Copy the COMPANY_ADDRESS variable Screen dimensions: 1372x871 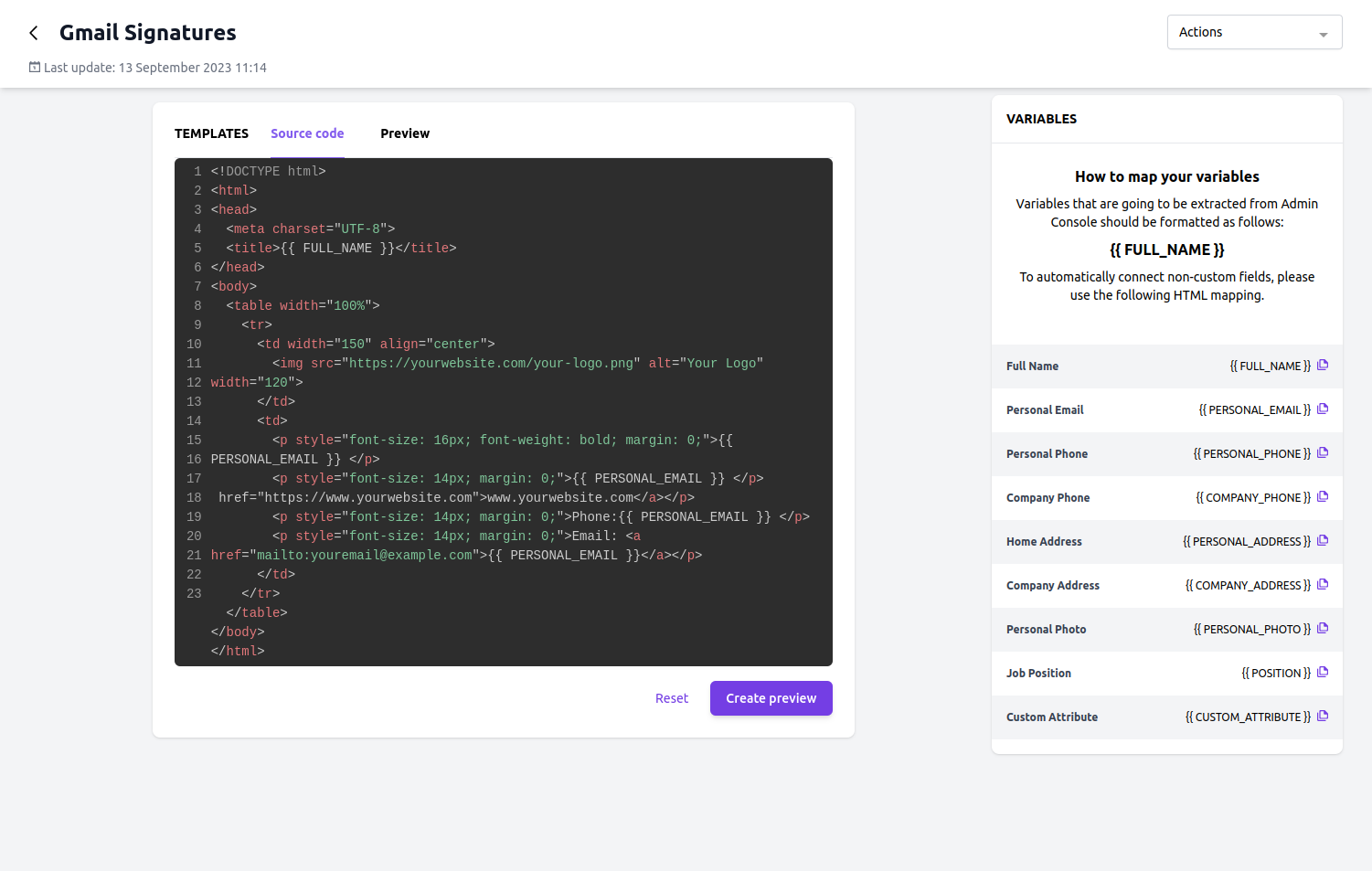(1323, 585)
